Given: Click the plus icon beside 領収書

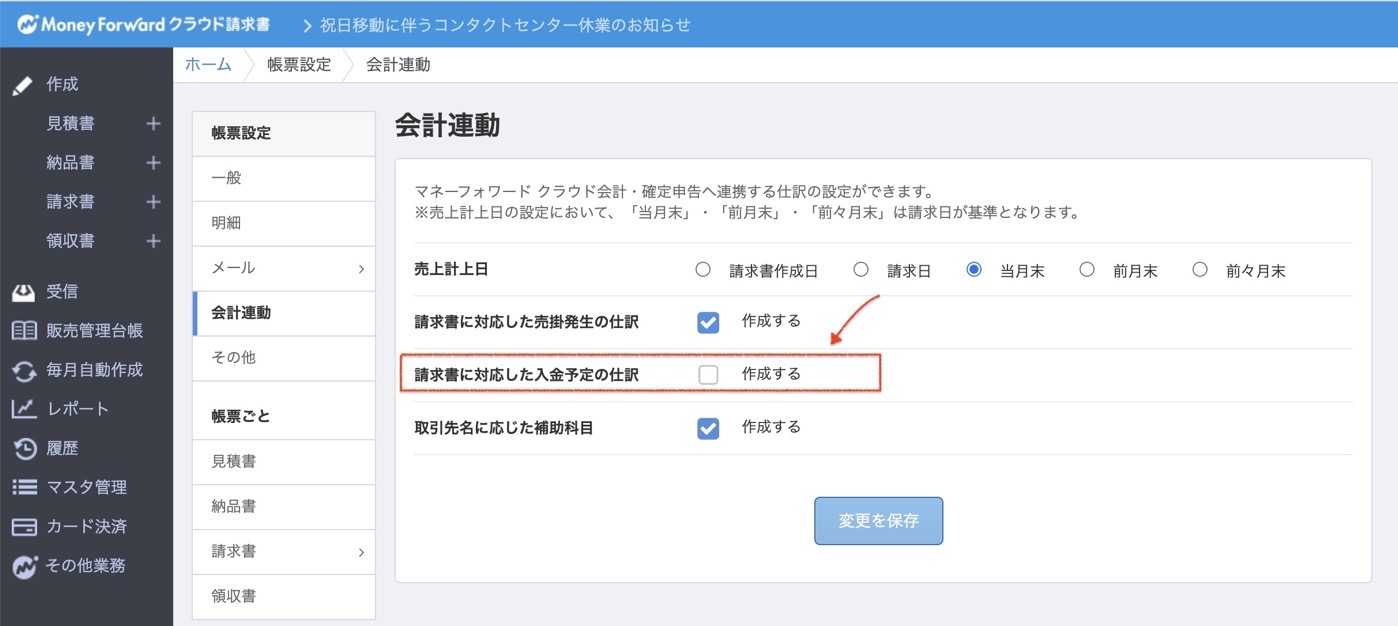Looking at the screenshot, I should coord(153,240).
